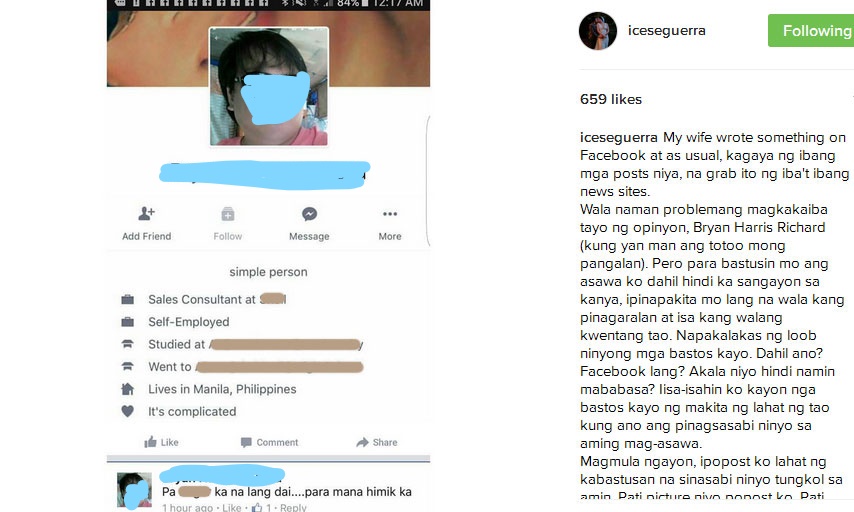Screen dimensions: 854x512
Task: Open the iceseguerra username header link
Action: coord(667,31)
